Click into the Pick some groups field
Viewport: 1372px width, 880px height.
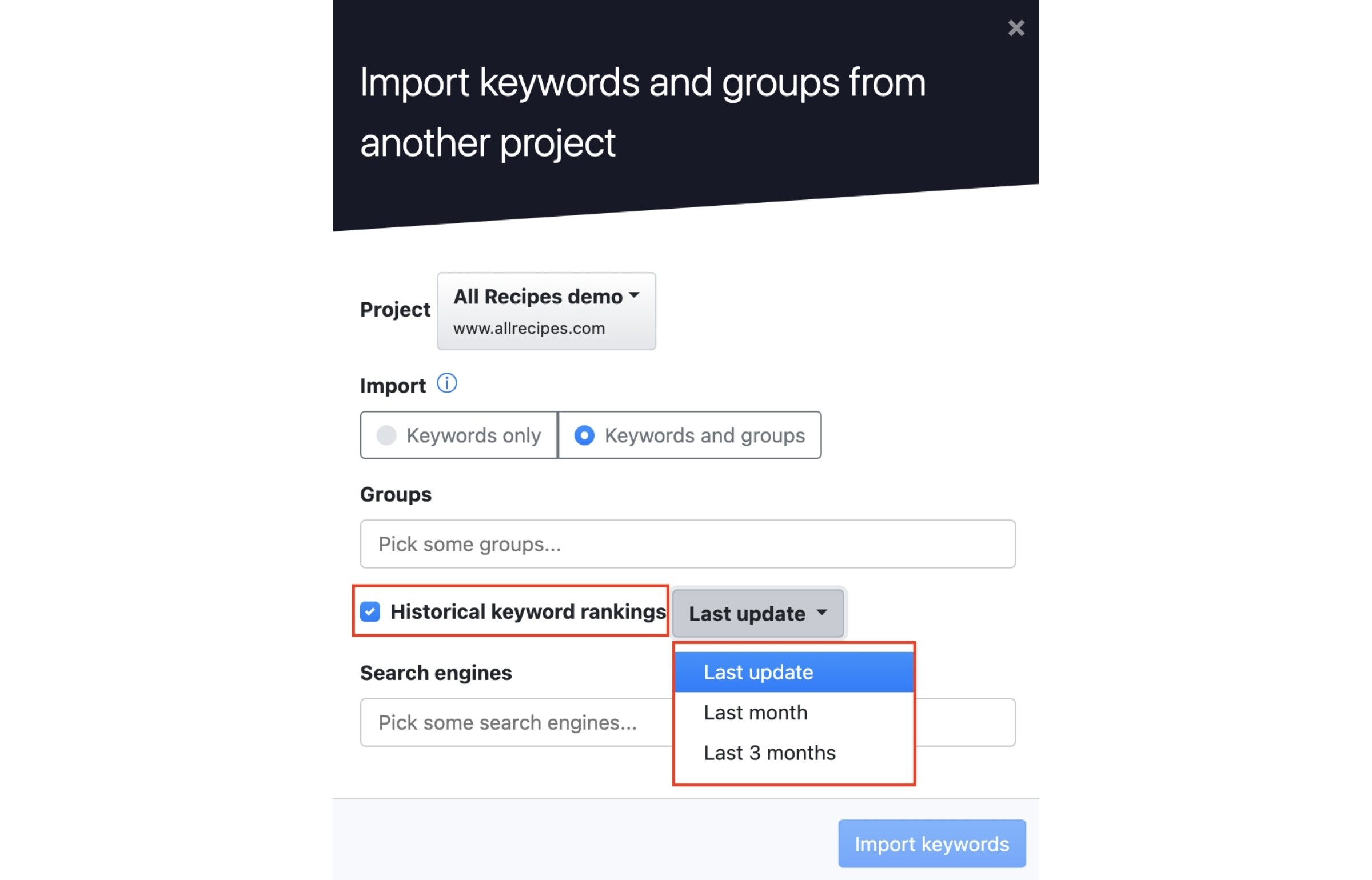click(x=688, y=544)
